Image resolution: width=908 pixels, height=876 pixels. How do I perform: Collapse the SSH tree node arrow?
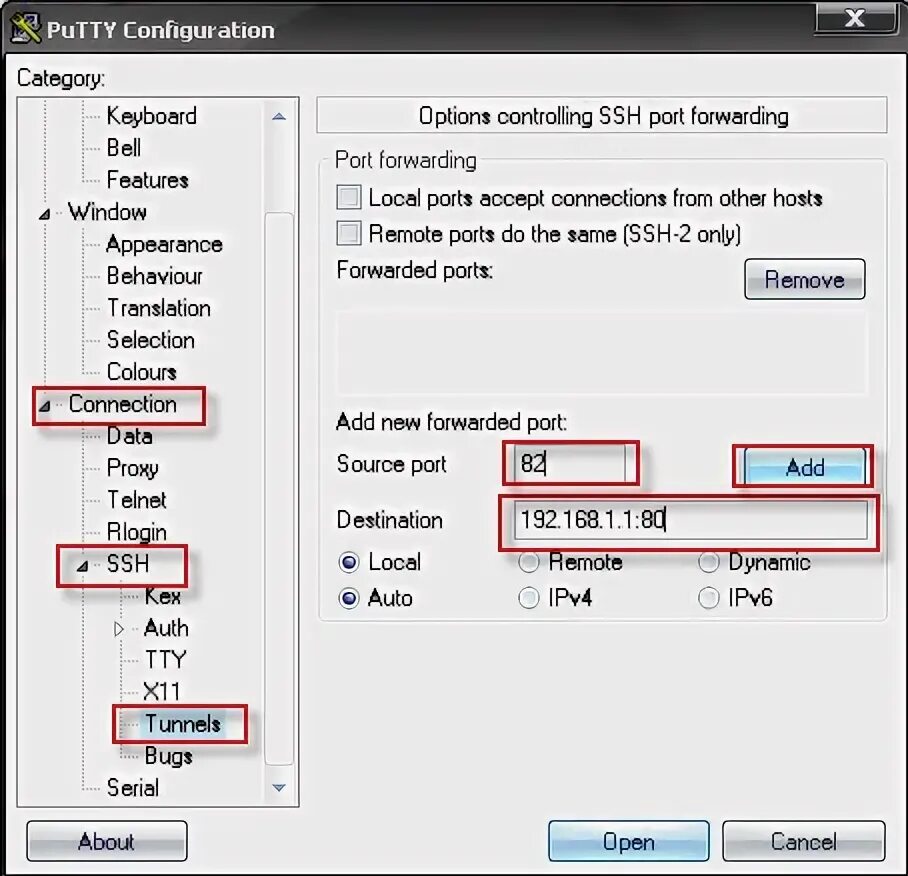(x=82, y=566)
